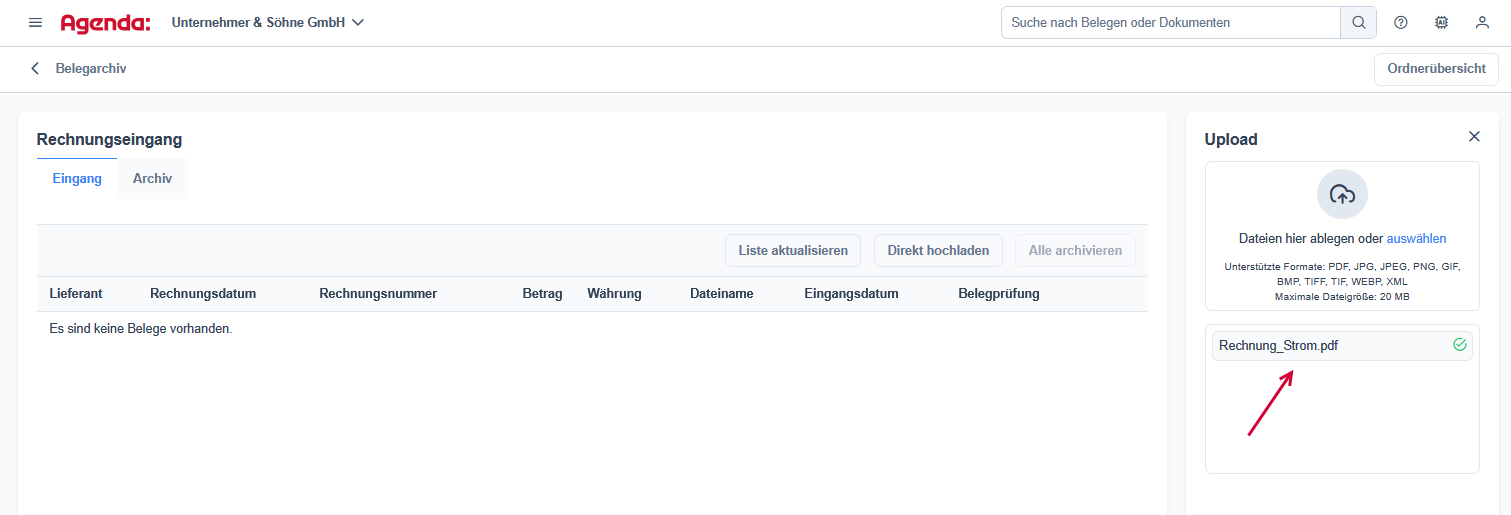Click the cloud upload icon
This screenshot has width=1511, height=515.
click(x=1342, y=195)
